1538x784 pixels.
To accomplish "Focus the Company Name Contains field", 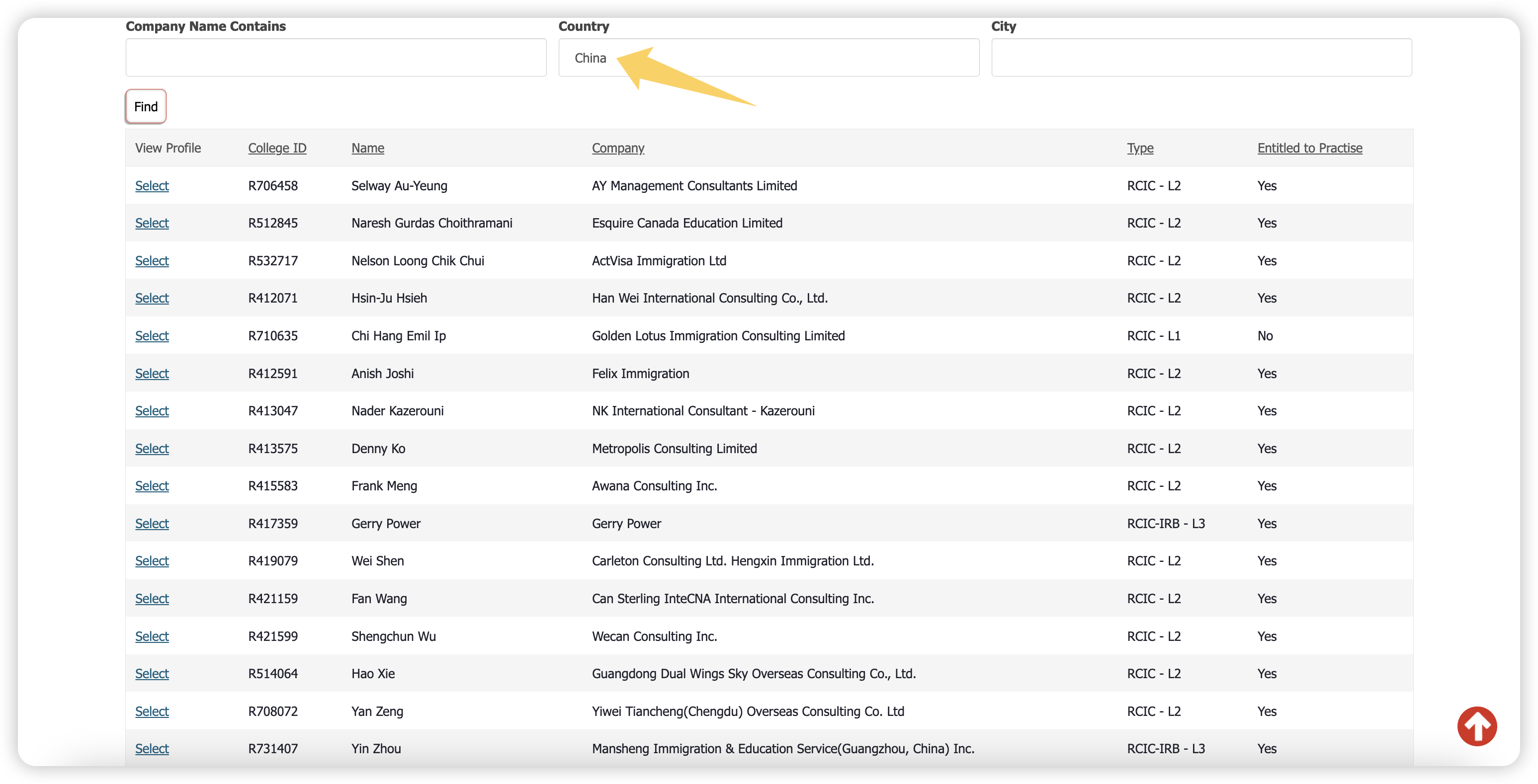I will [336, 58].
